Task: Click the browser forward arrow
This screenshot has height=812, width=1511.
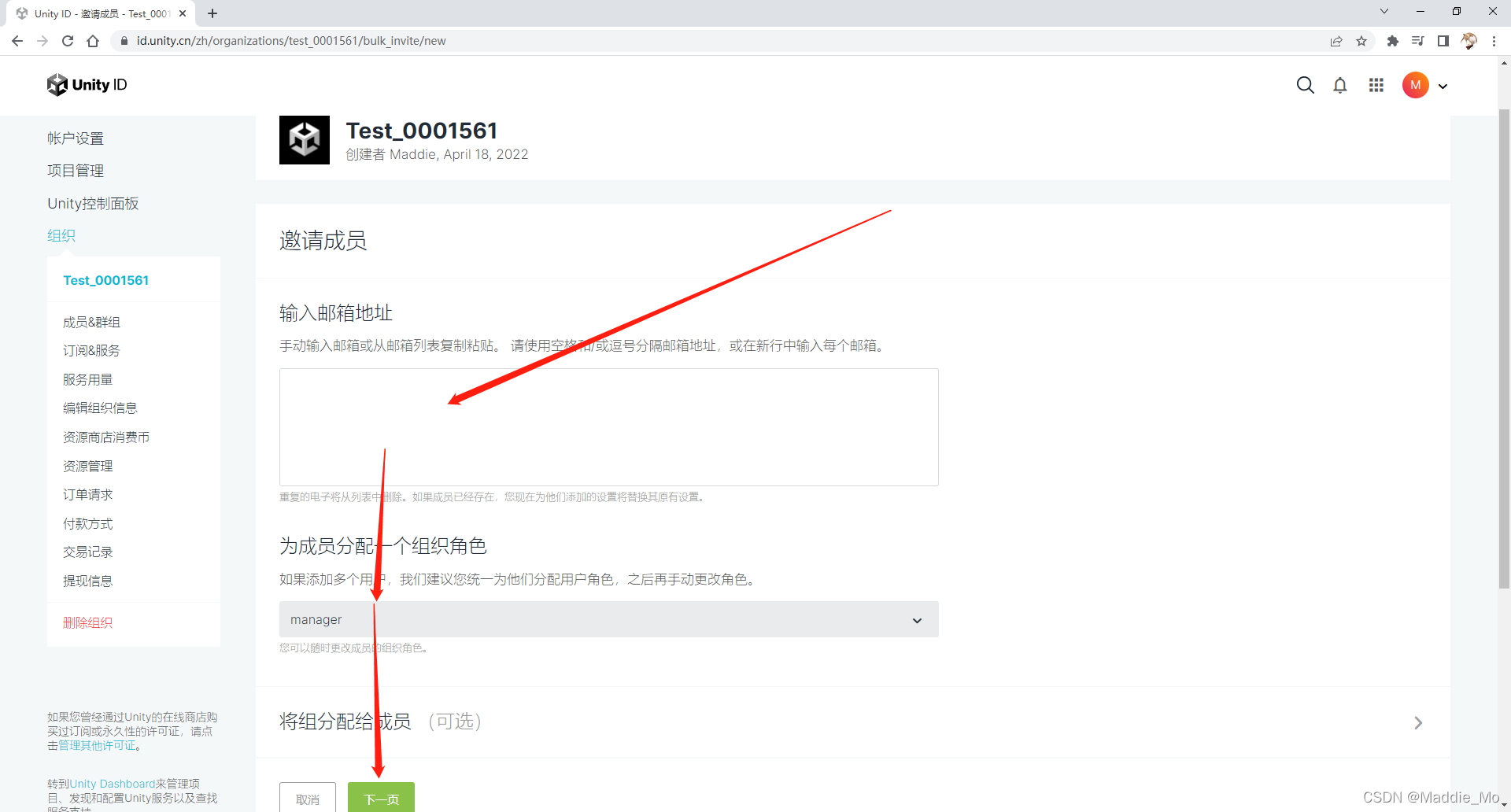Action: point(42,41)
